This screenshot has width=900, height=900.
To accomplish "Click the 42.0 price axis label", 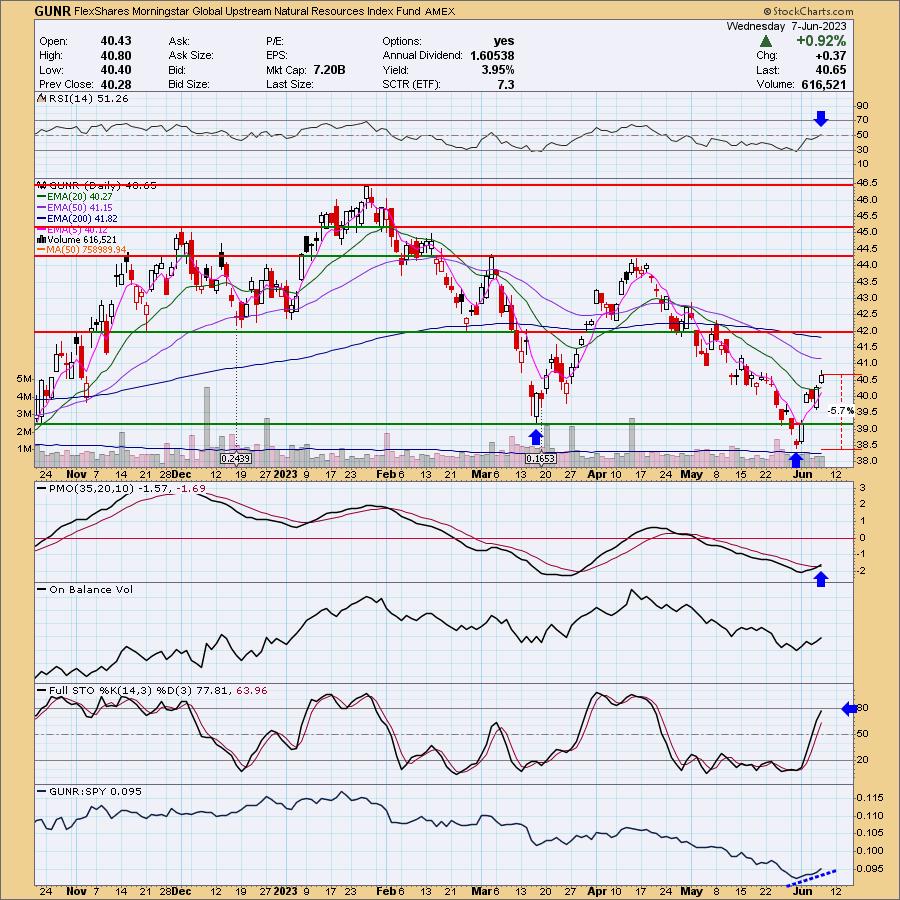I will pos(866,331).
